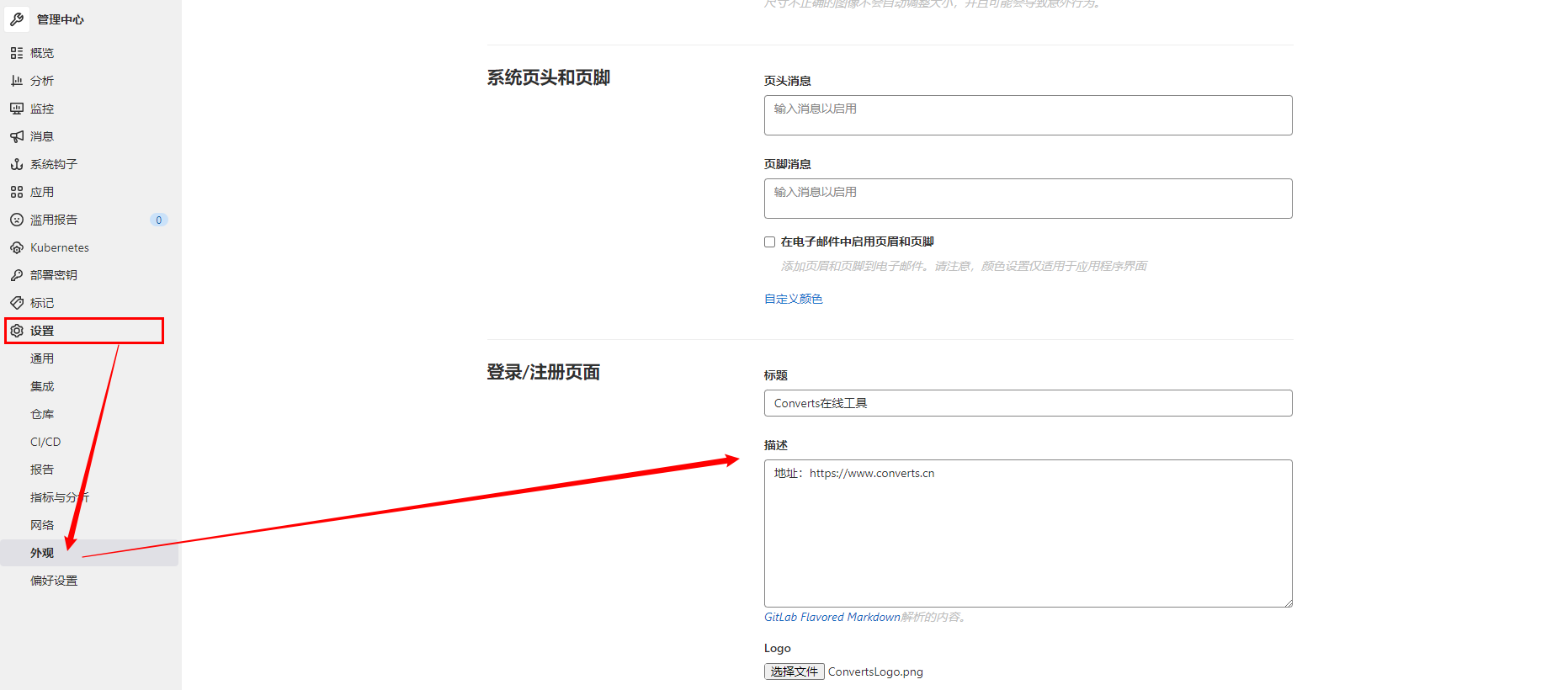Click the Kubernetes cluster icon
This screenshot has height=690, width=1568.
coord(17,247)
